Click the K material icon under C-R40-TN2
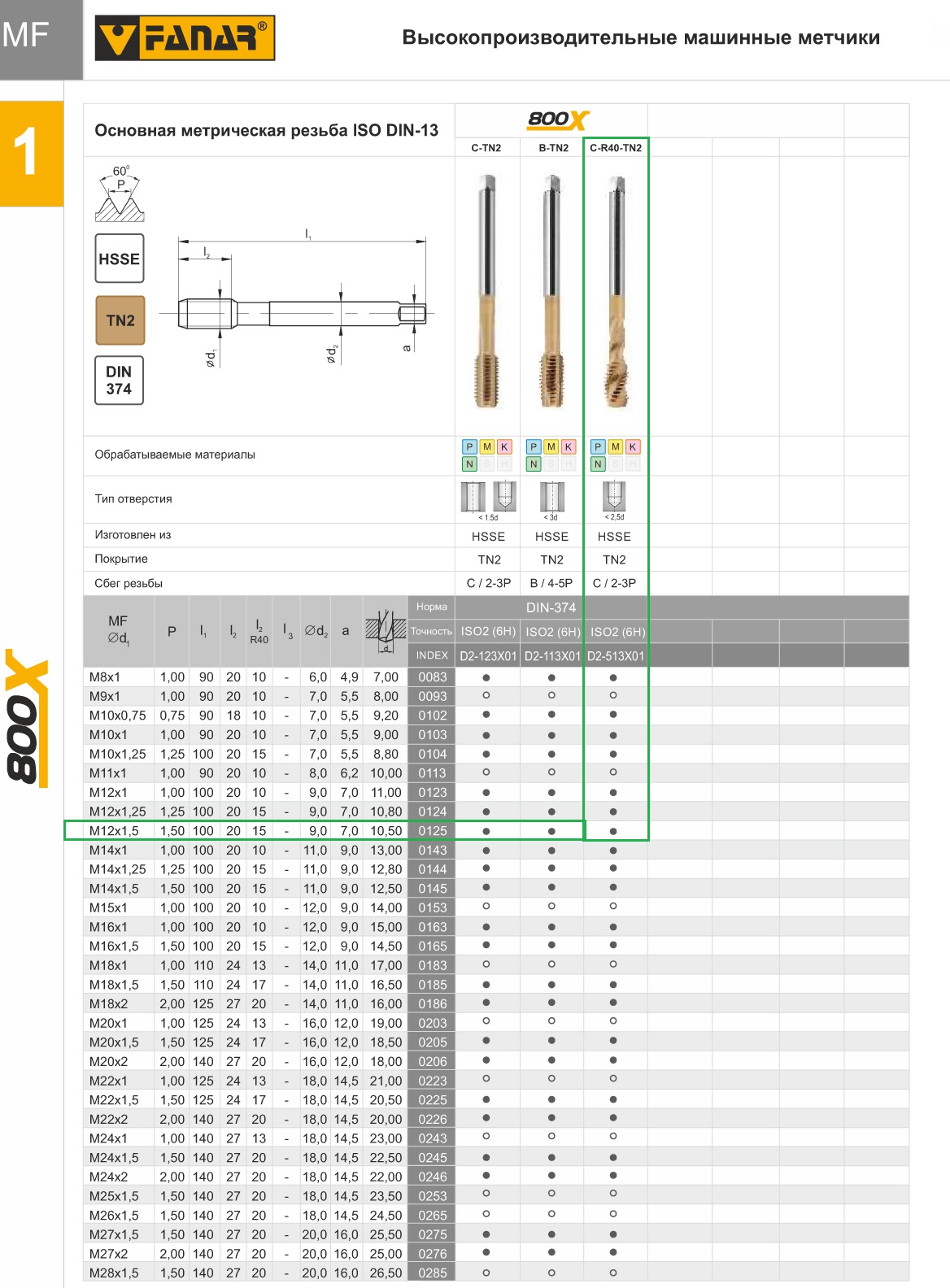 pos(633,446)
